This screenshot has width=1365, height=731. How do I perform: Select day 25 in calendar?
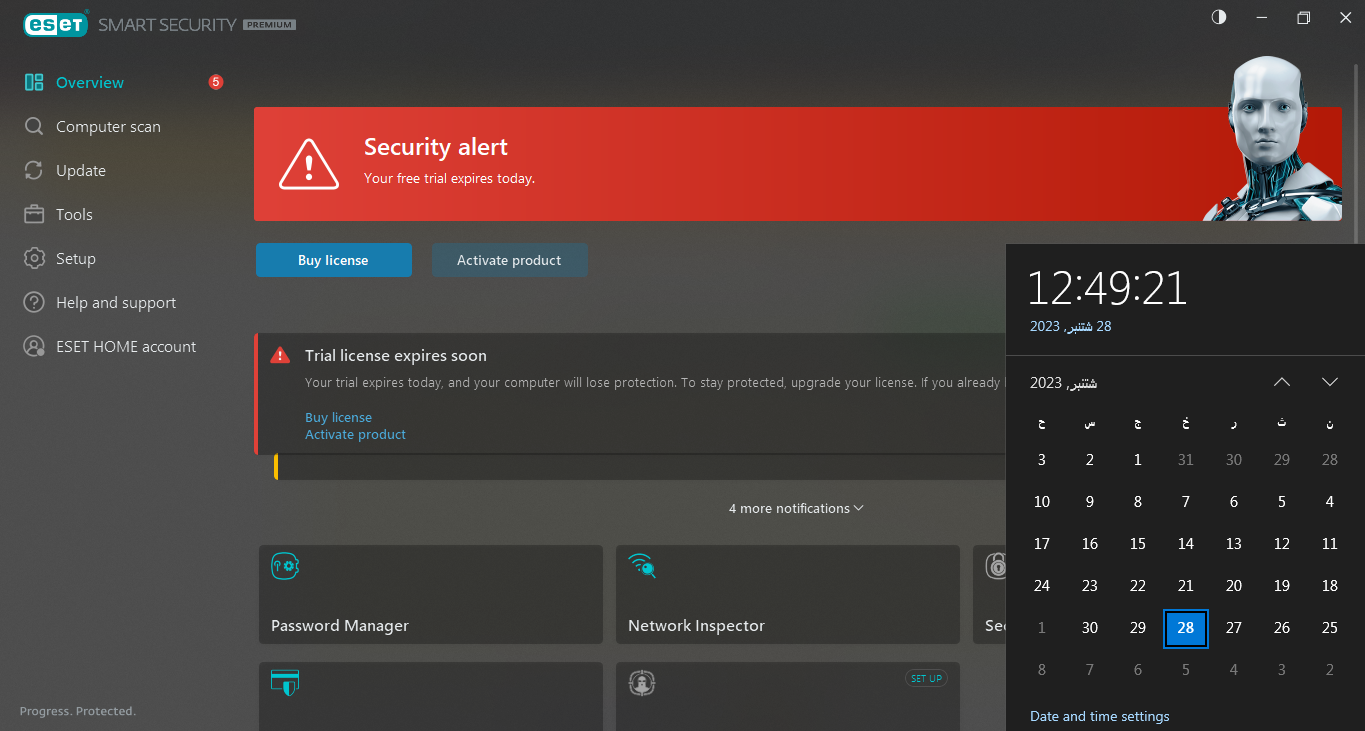1330,628
